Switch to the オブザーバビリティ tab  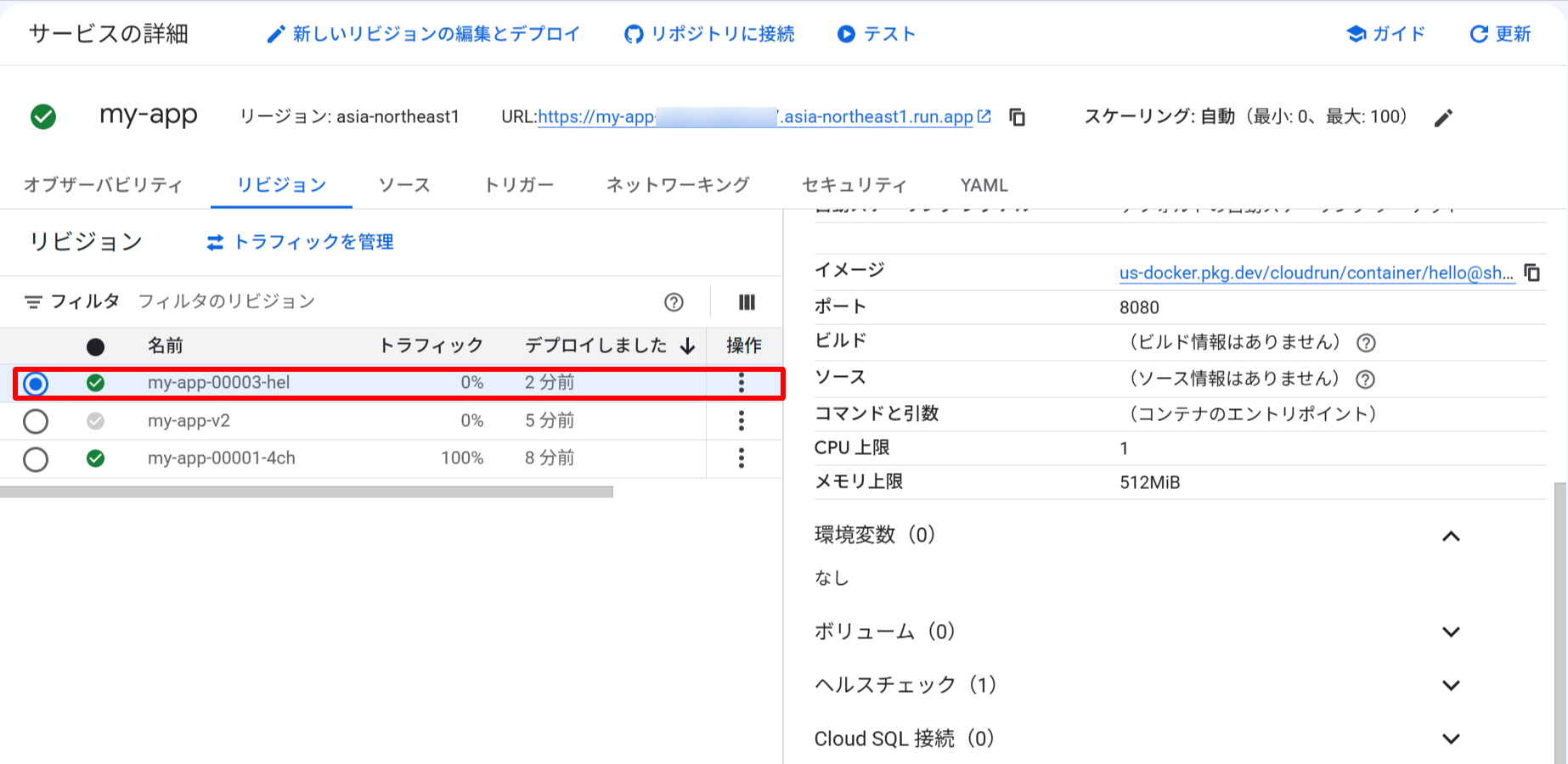tap(104, 185)
